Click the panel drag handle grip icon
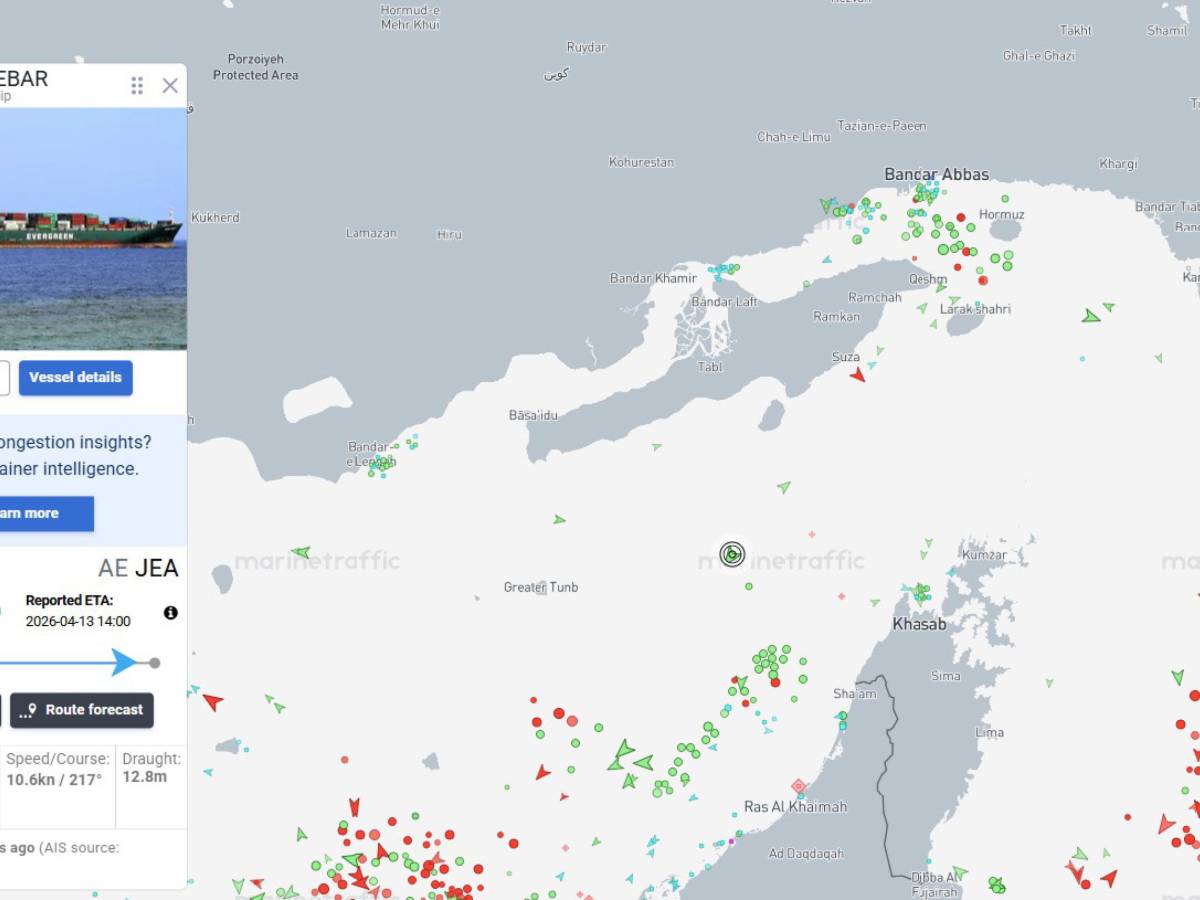Viewport: 1200px width, 900px height. (x=137, y=86)
